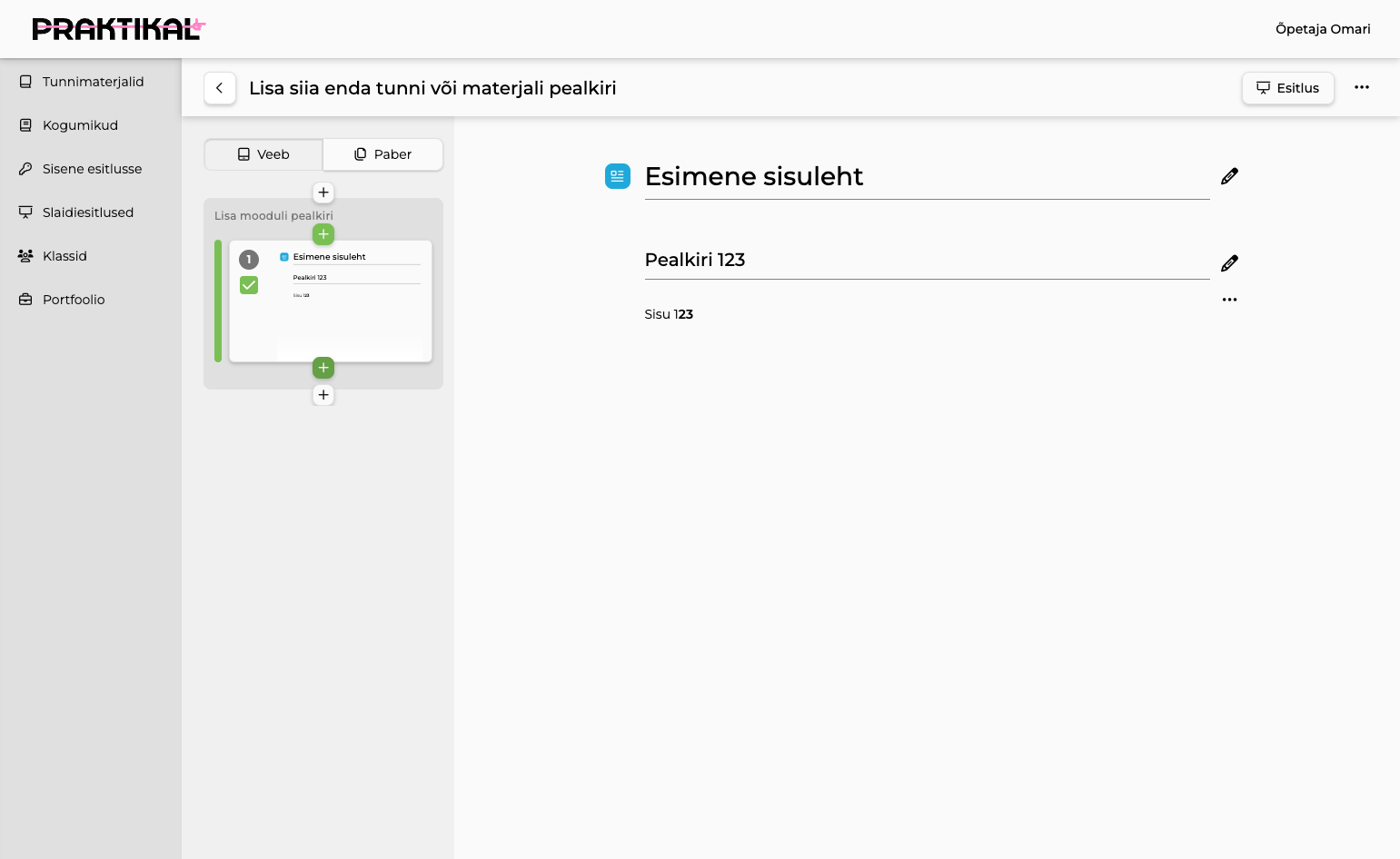
Task: Add a module below with the white plus
Action: [x=323, y=395]
